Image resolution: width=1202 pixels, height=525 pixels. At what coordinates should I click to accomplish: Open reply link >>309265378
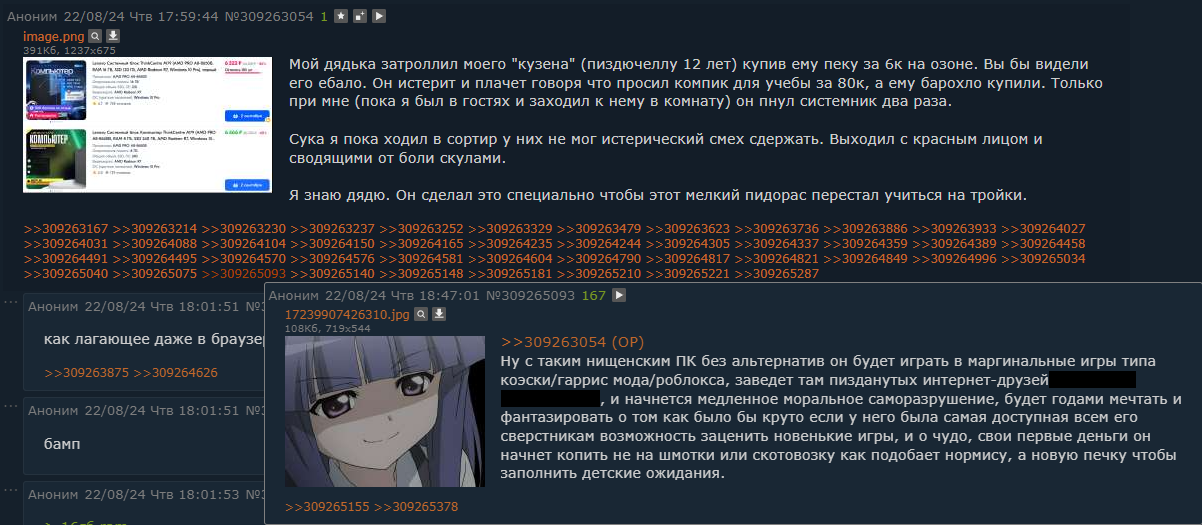pos(416,507)
